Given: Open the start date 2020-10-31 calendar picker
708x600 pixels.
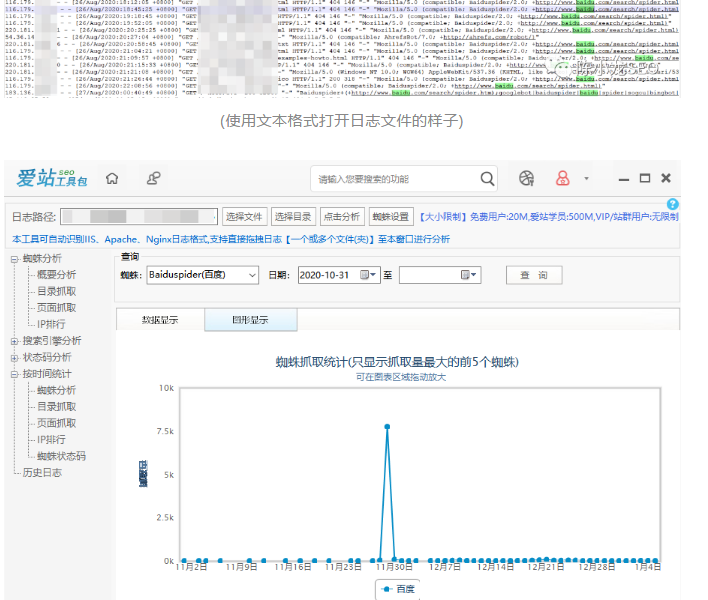Looking at the screenshot, I should pyautogui.click(x=368, y=275).
